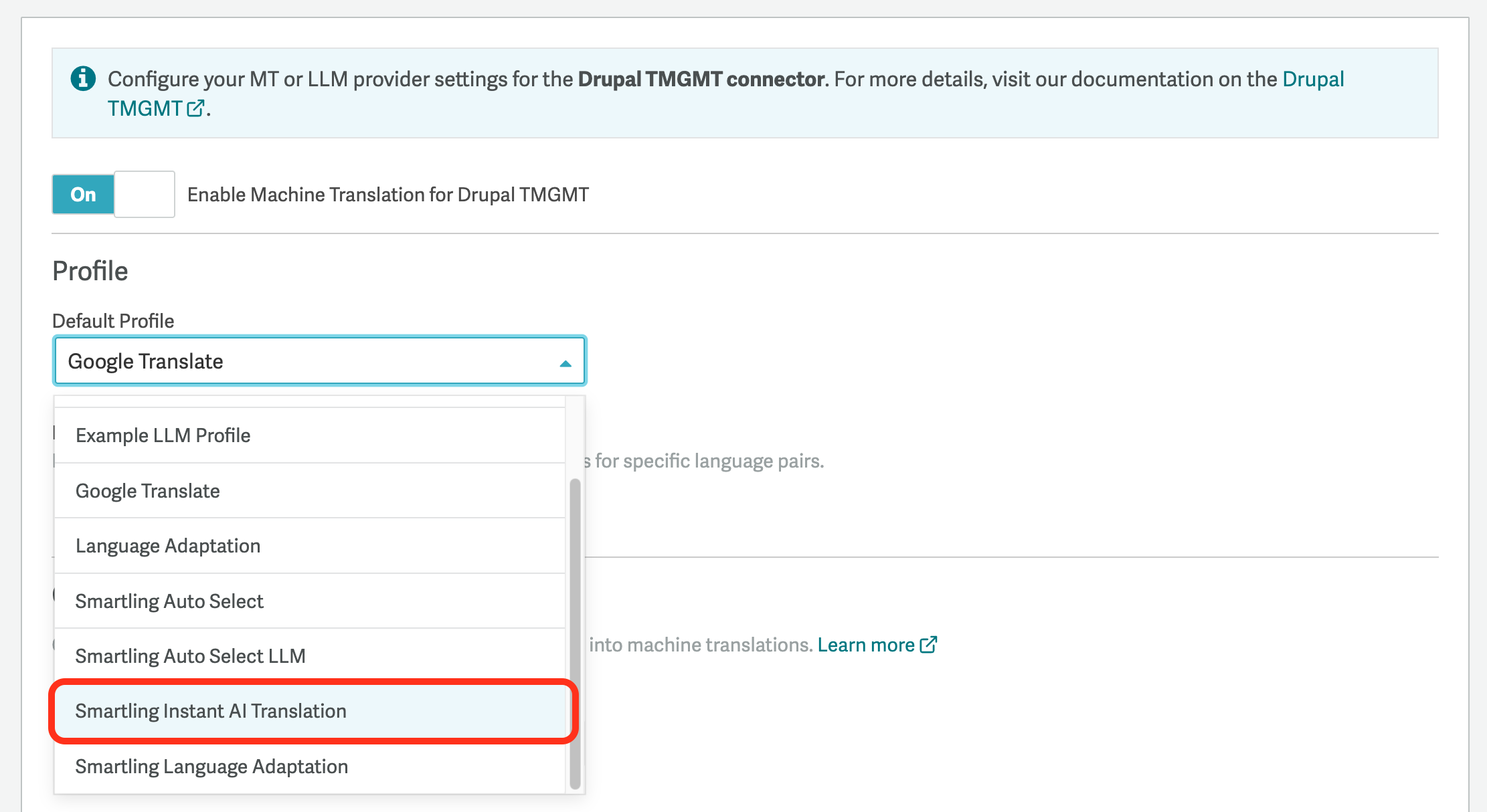
Task: Click the Profile section heading
Action: coord(90,272)
